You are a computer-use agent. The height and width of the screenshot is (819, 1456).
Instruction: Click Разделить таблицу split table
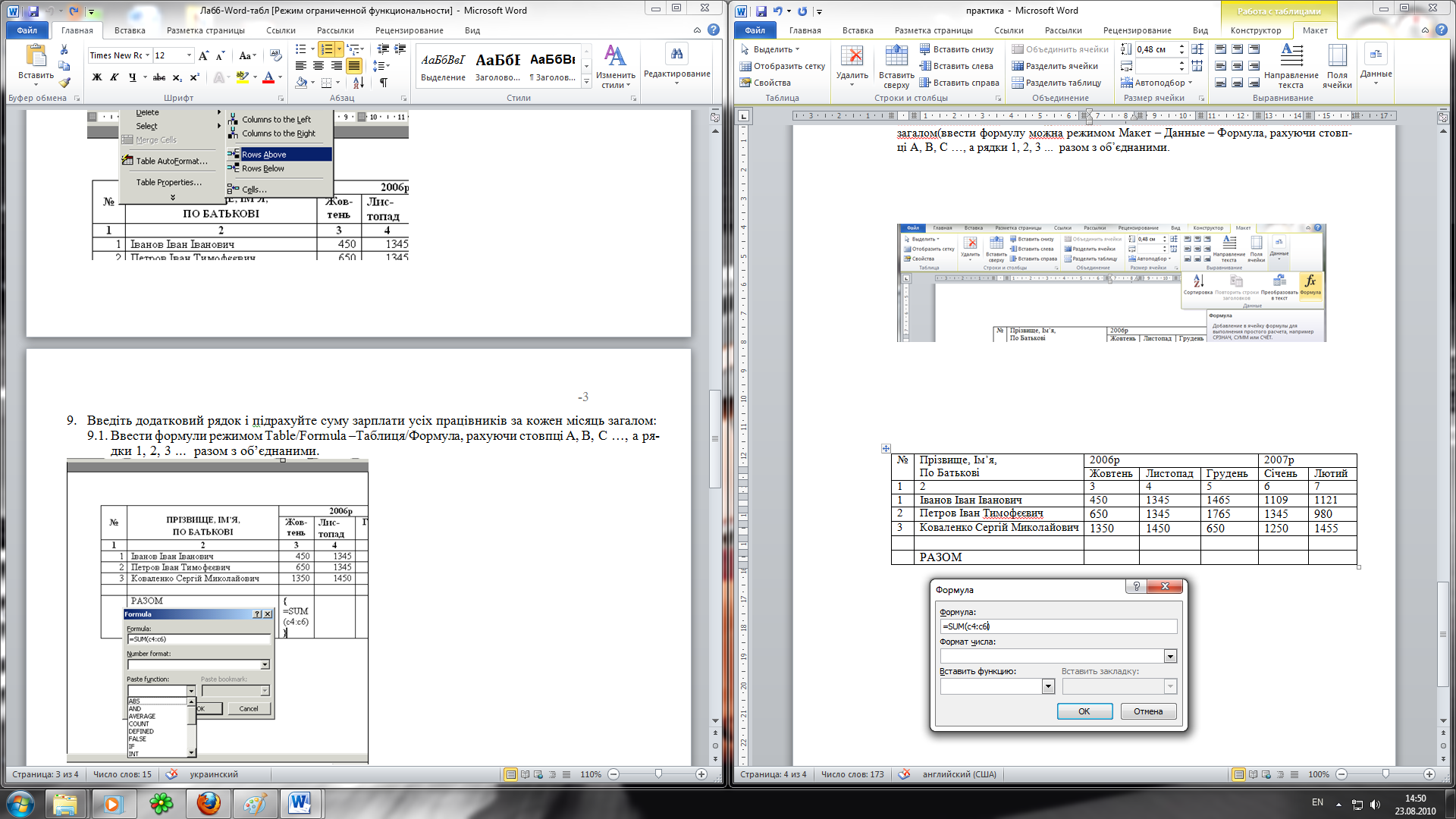pyautogui.click(x=1056, y=83)
